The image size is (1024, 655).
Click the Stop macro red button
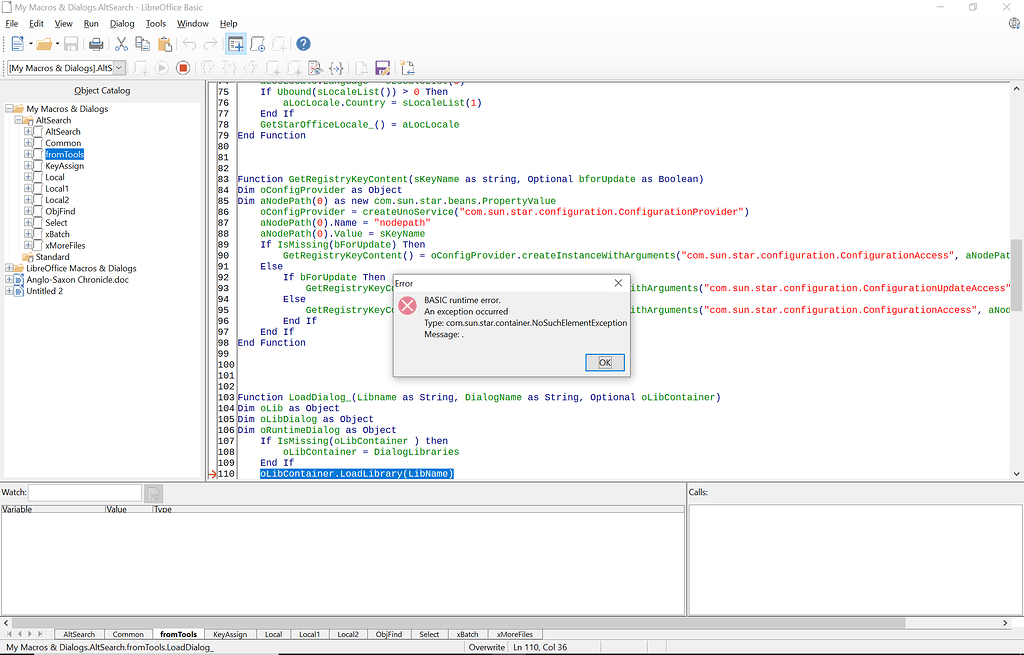183,68
